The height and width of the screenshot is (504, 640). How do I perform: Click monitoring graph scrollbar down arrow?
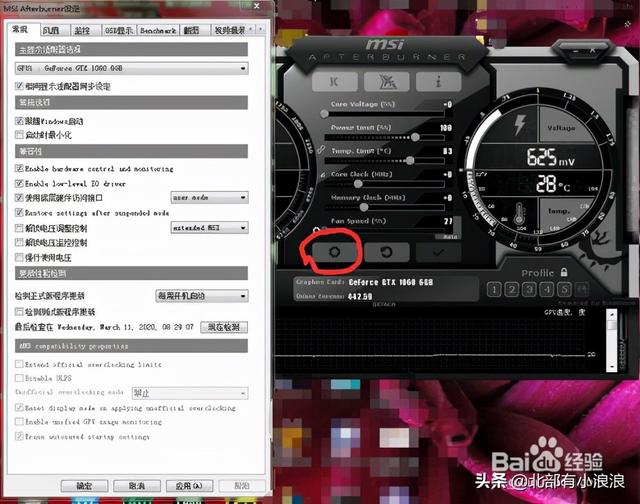tap(611, 366)
